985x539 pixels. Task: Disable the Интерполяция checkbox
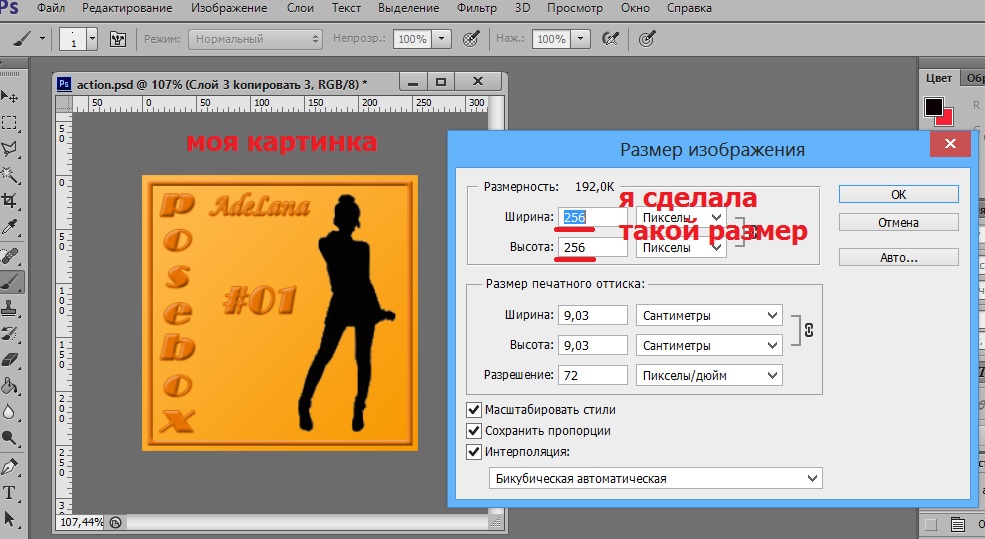tap(474, 452)
